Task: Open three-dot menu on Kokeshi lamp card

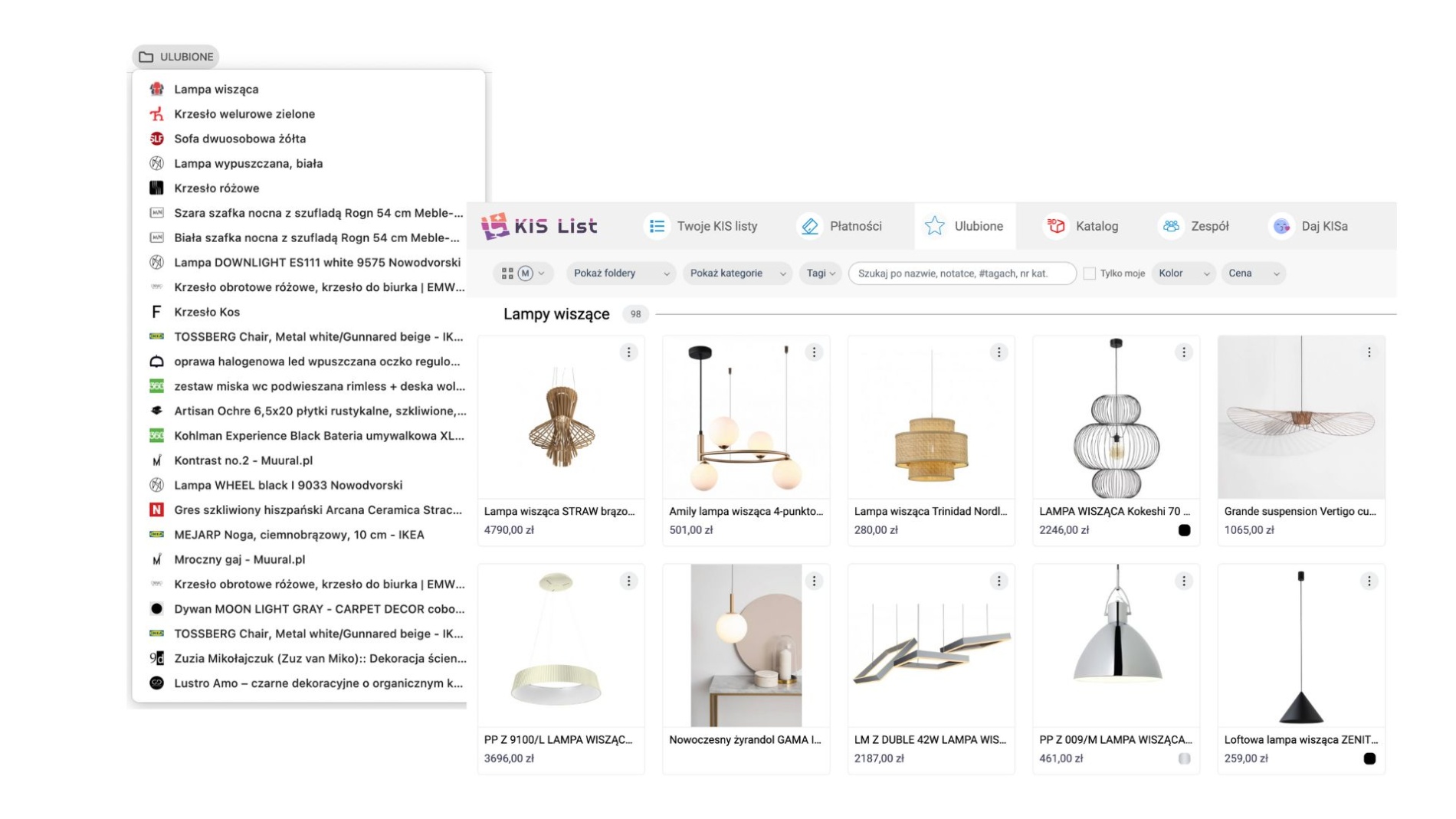Action: point(1183,352)
